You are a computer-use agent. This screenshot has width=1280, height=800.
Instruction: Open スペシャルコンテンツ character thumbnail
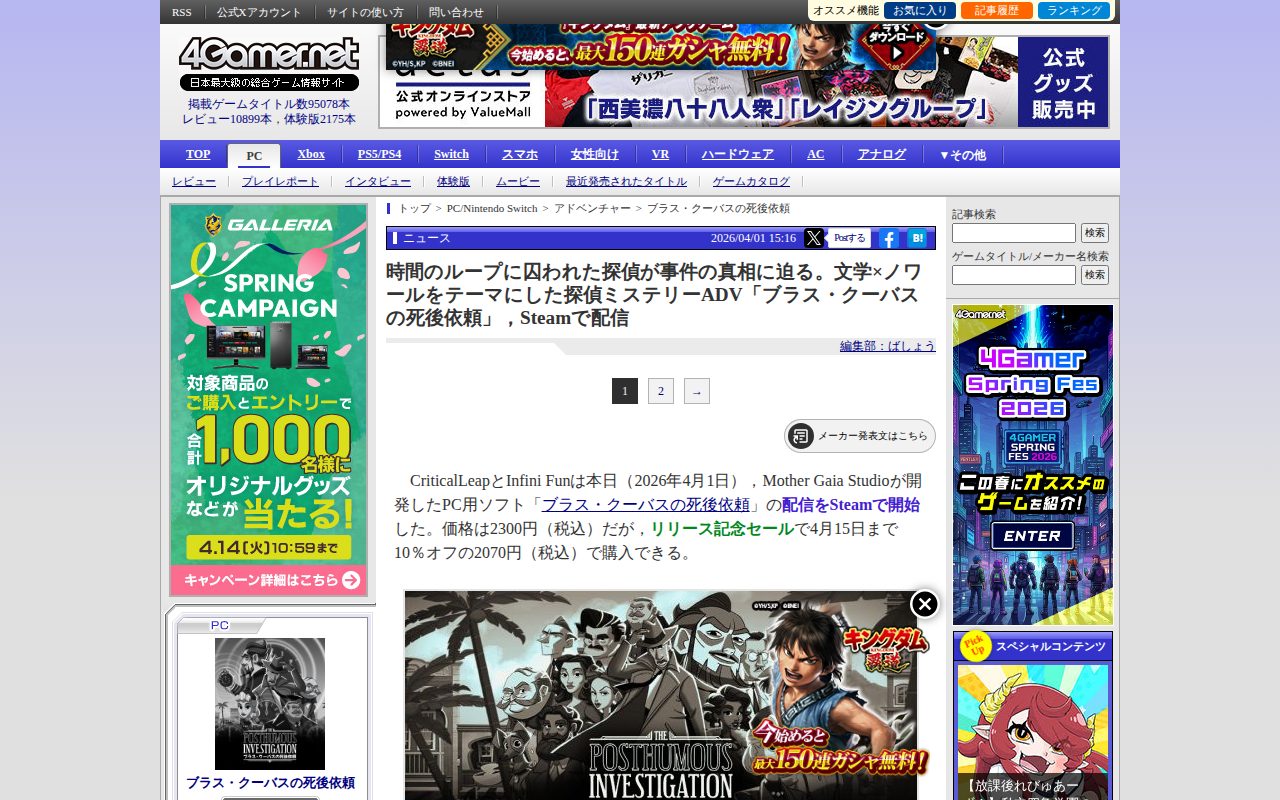1033,732
